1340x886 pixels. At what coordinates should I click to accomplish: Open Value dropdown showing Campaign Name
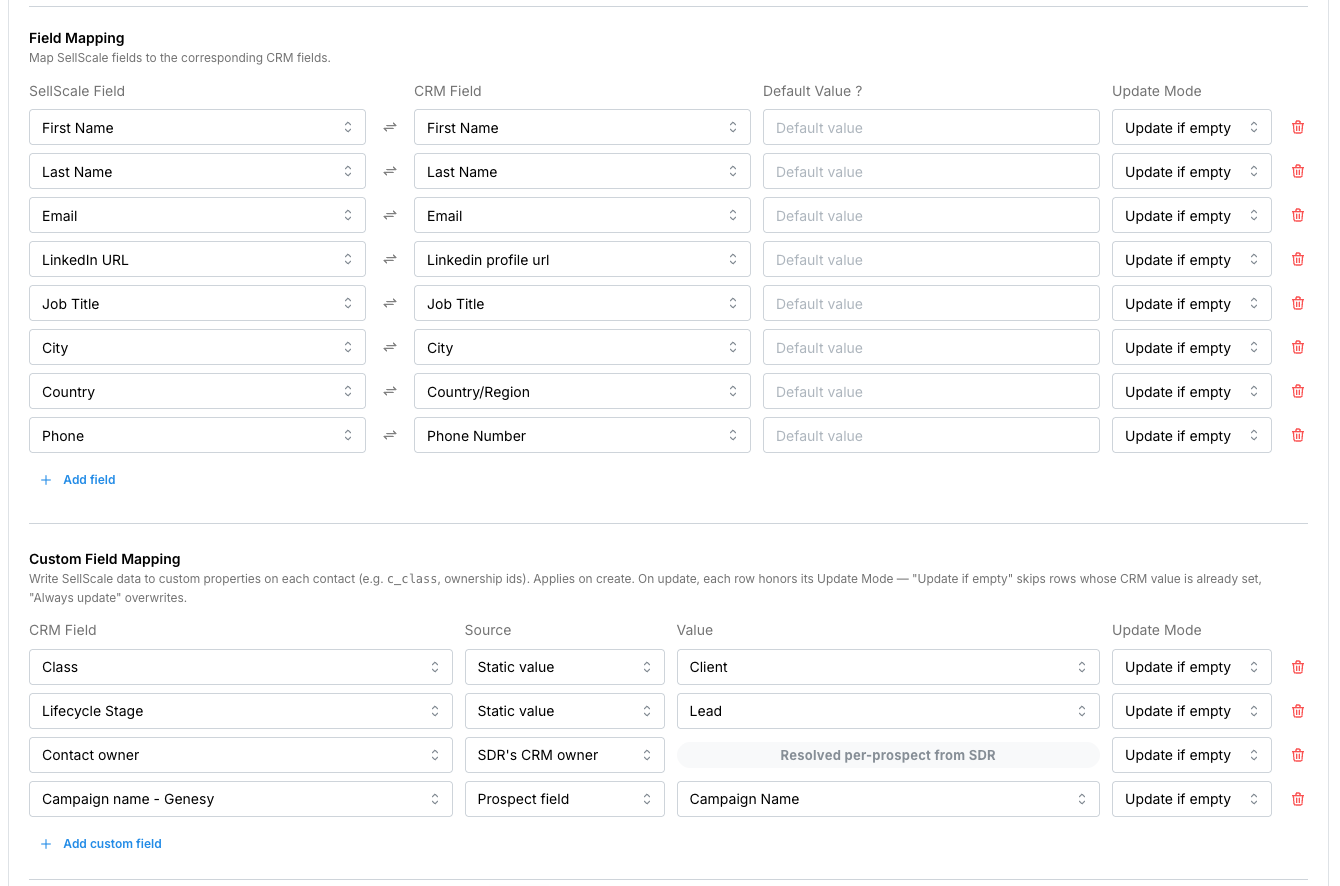[888, 799]
